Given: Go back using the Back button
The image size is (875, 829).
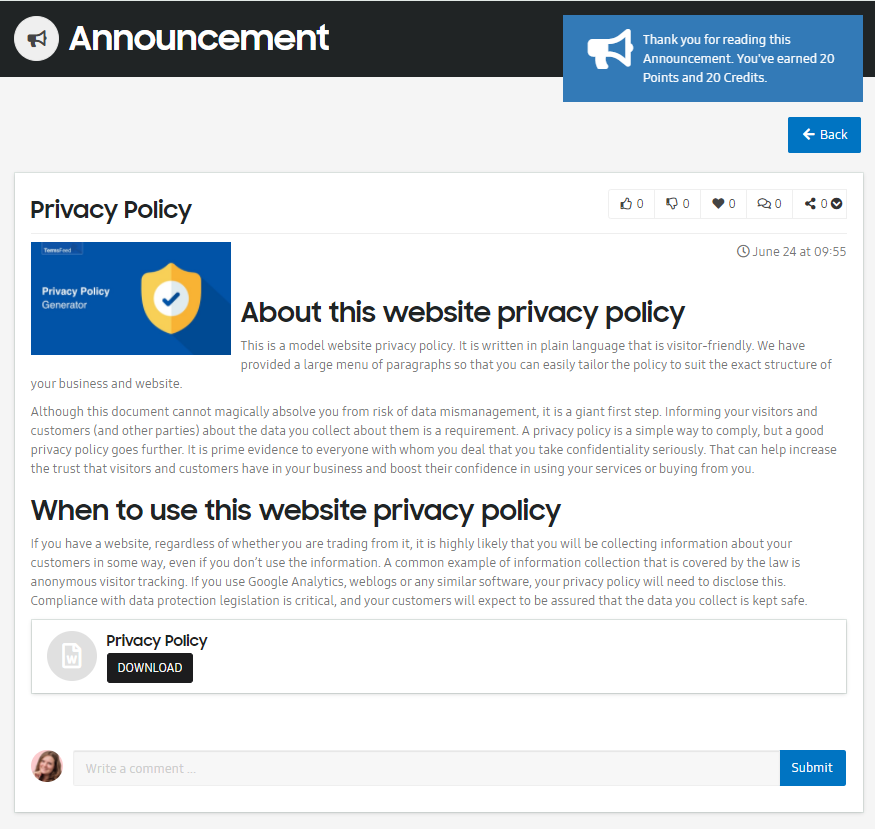Looking at the screenshot, I should click(824, 135).
